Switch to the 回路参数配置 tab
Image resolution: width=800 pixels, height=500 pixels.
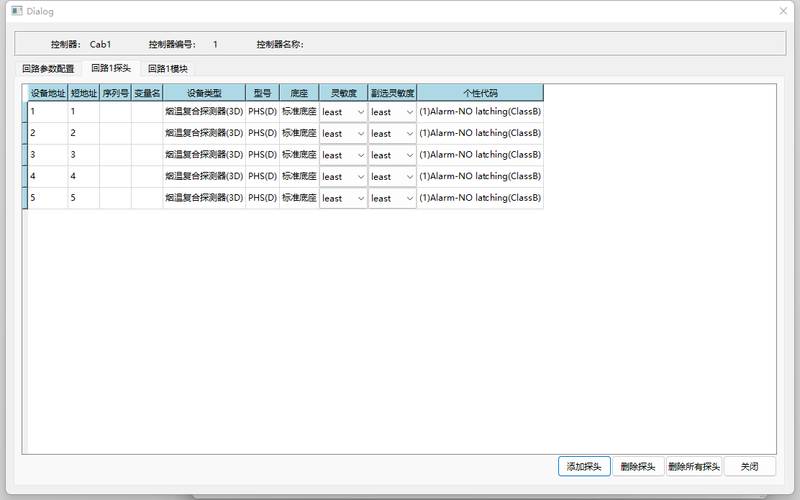[x=48, y=68]
